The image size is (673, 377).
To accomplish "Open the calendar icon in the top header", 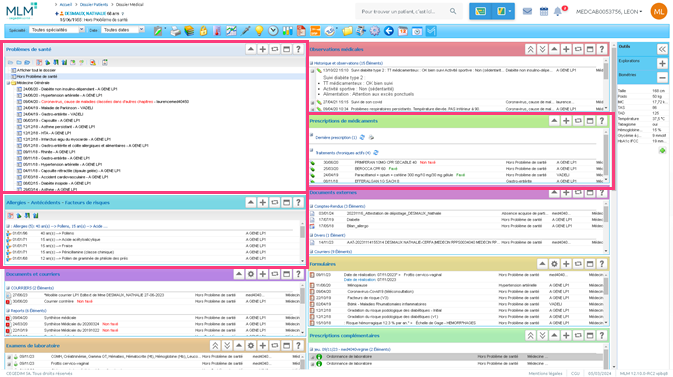I will (543, 12).
